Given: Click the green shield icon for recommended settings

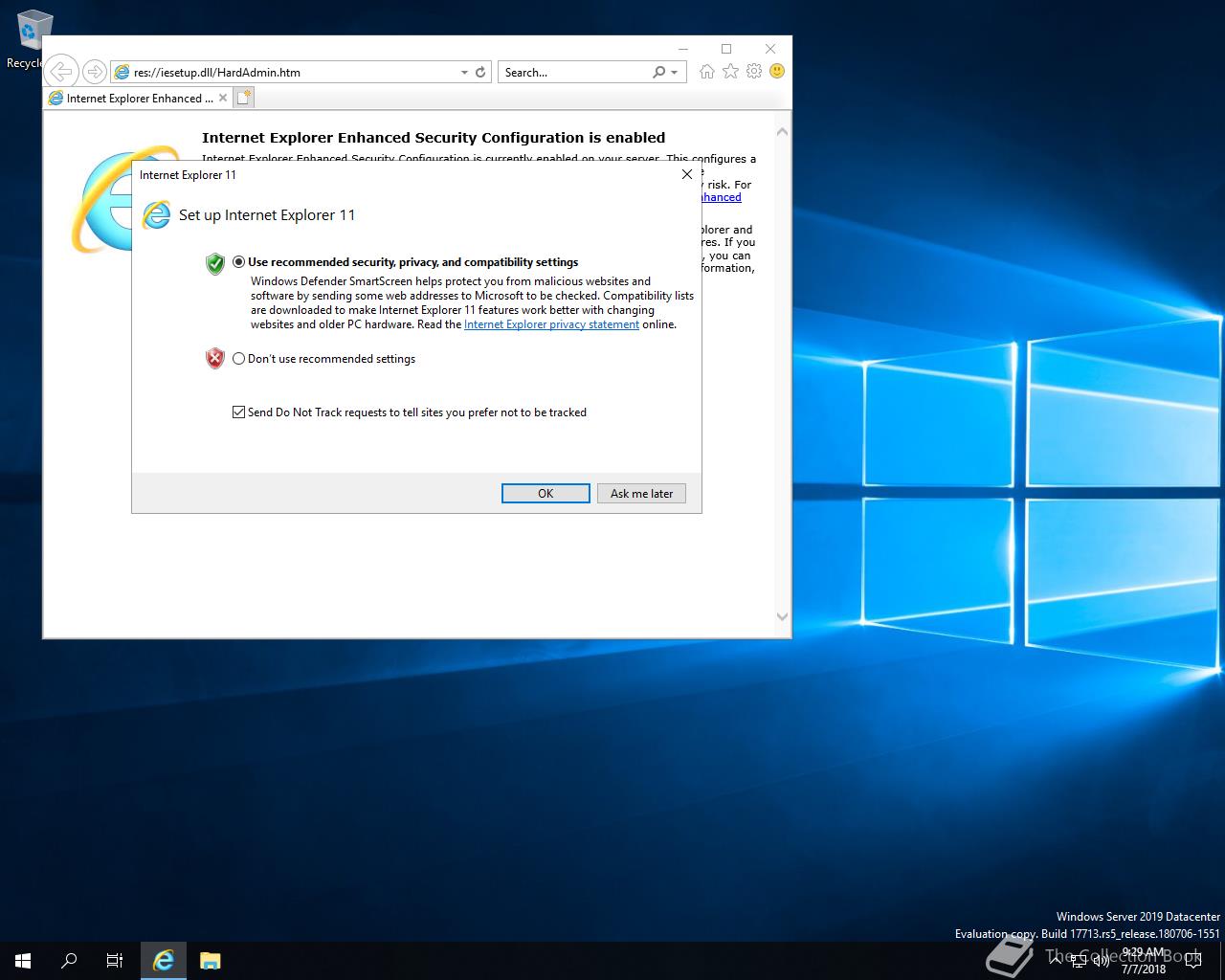Looking at the screenshot, I should coord(215,263).
